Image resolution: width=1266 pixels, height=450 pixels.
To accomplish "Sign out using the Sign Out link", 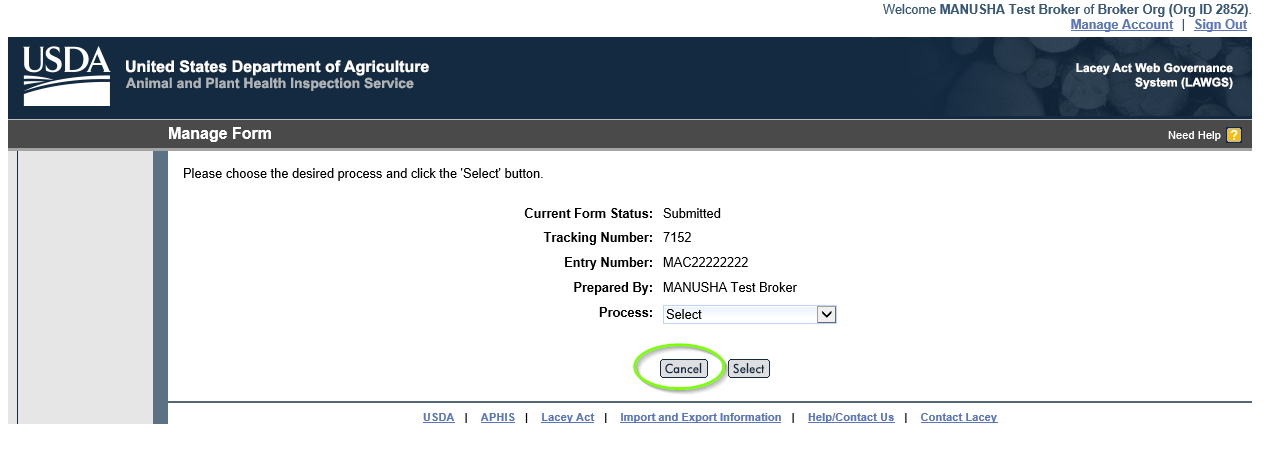I will point(1220,25).
